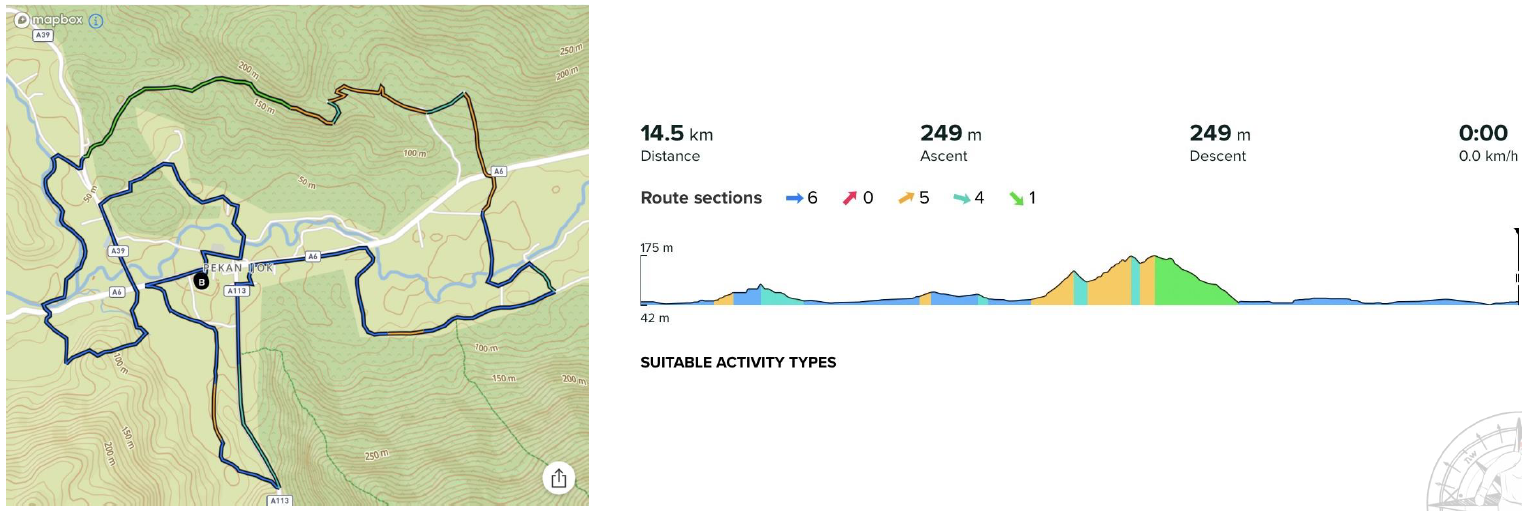
Task: Select the red steep uphill arrow icon
Action: pyautogui.click(x=850, y=198)
